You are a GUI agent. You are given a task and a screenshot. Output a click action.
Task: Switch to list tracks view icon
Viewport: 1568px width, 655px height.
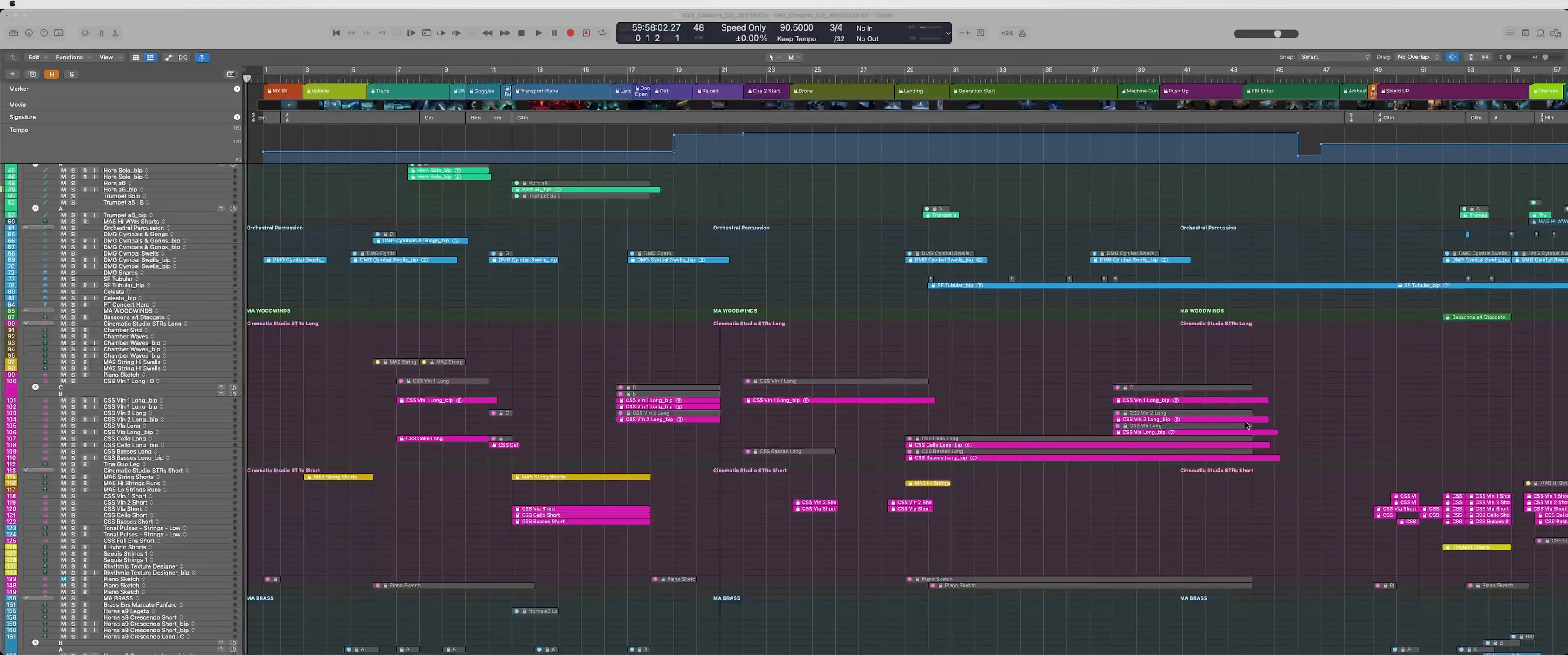150,57
